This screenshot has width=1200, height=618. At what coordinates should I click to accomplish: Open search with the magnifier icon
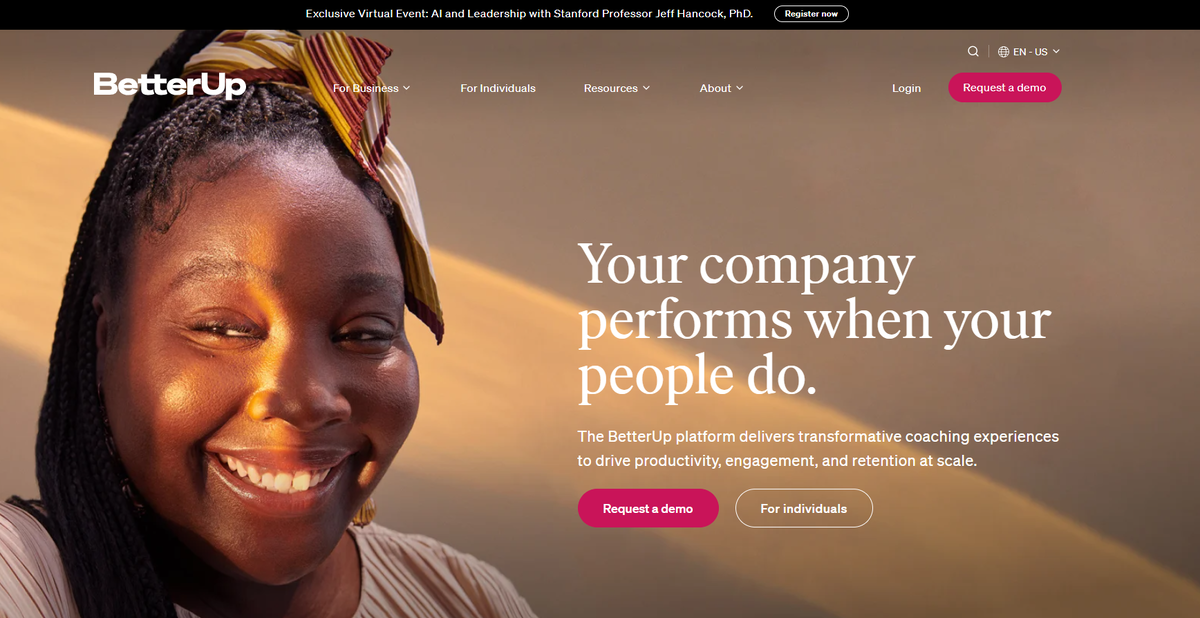(973, 51)
